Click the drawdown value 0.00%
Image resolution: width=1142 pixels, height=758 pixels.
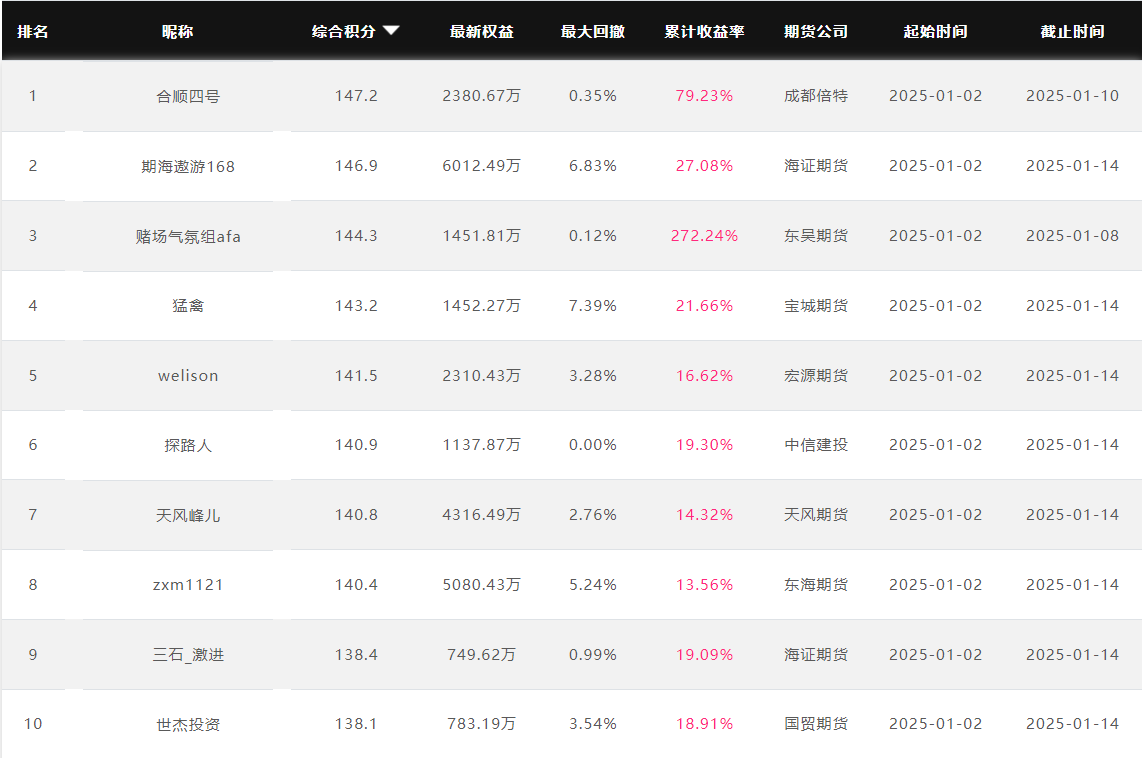pyautogui.click(x=593, y=445)
